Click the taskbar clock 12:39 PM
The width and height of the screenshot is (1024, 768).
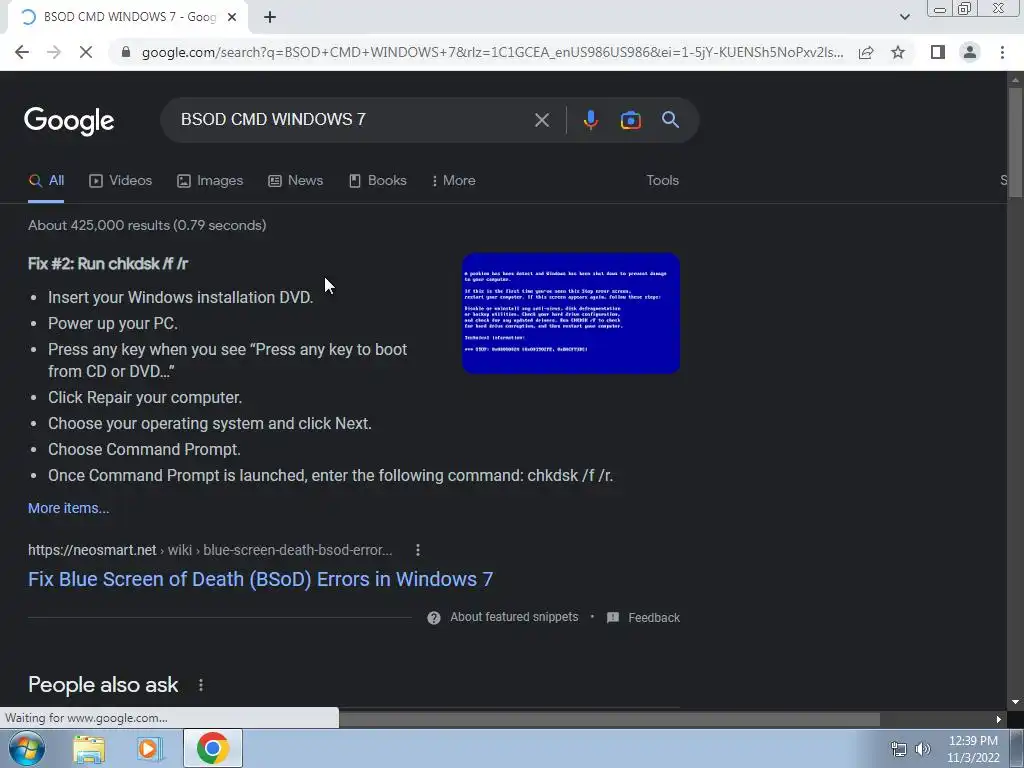click(x=973, y=741)
